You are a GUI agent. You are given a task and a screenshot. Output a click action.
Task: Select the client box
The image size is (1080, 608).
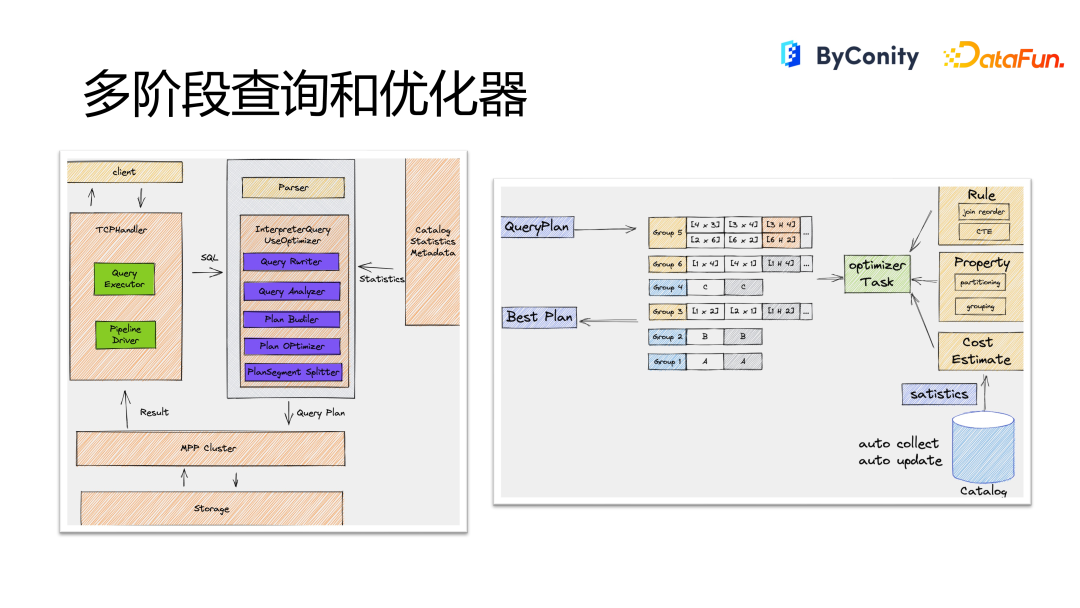click(x=125, y=172)
